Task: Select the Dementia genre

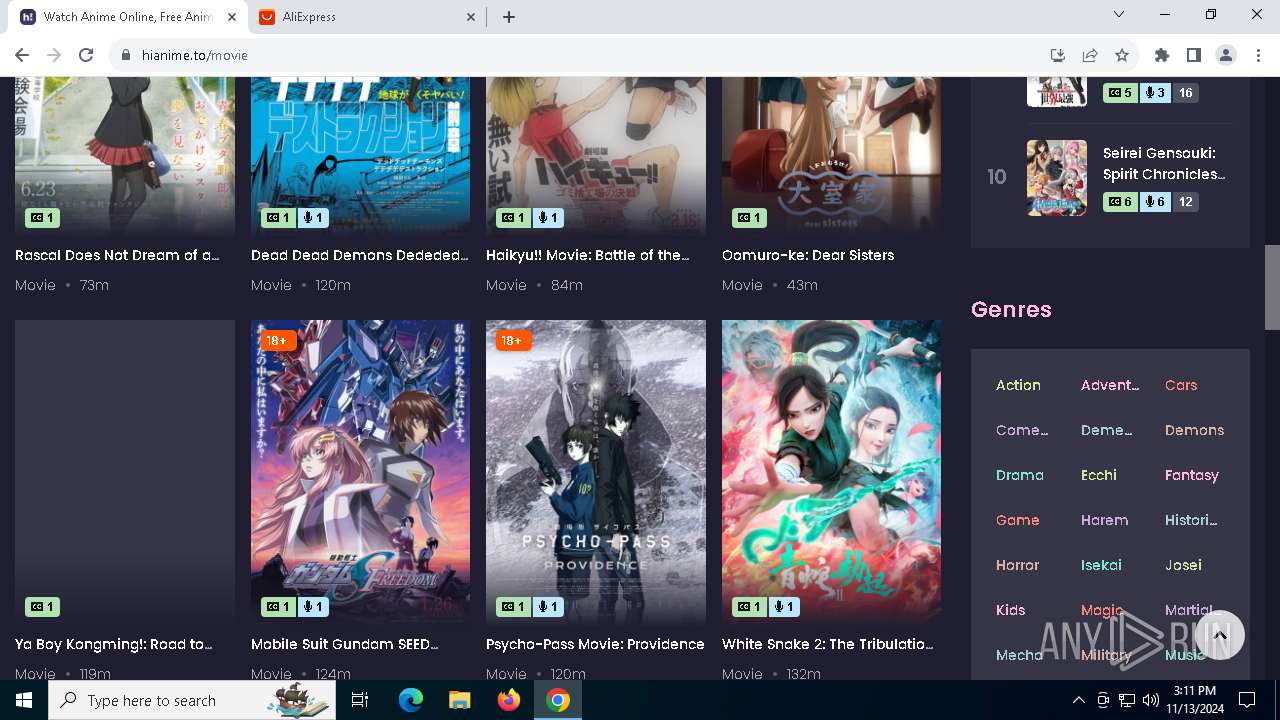Action: (x=1106, y=430)
